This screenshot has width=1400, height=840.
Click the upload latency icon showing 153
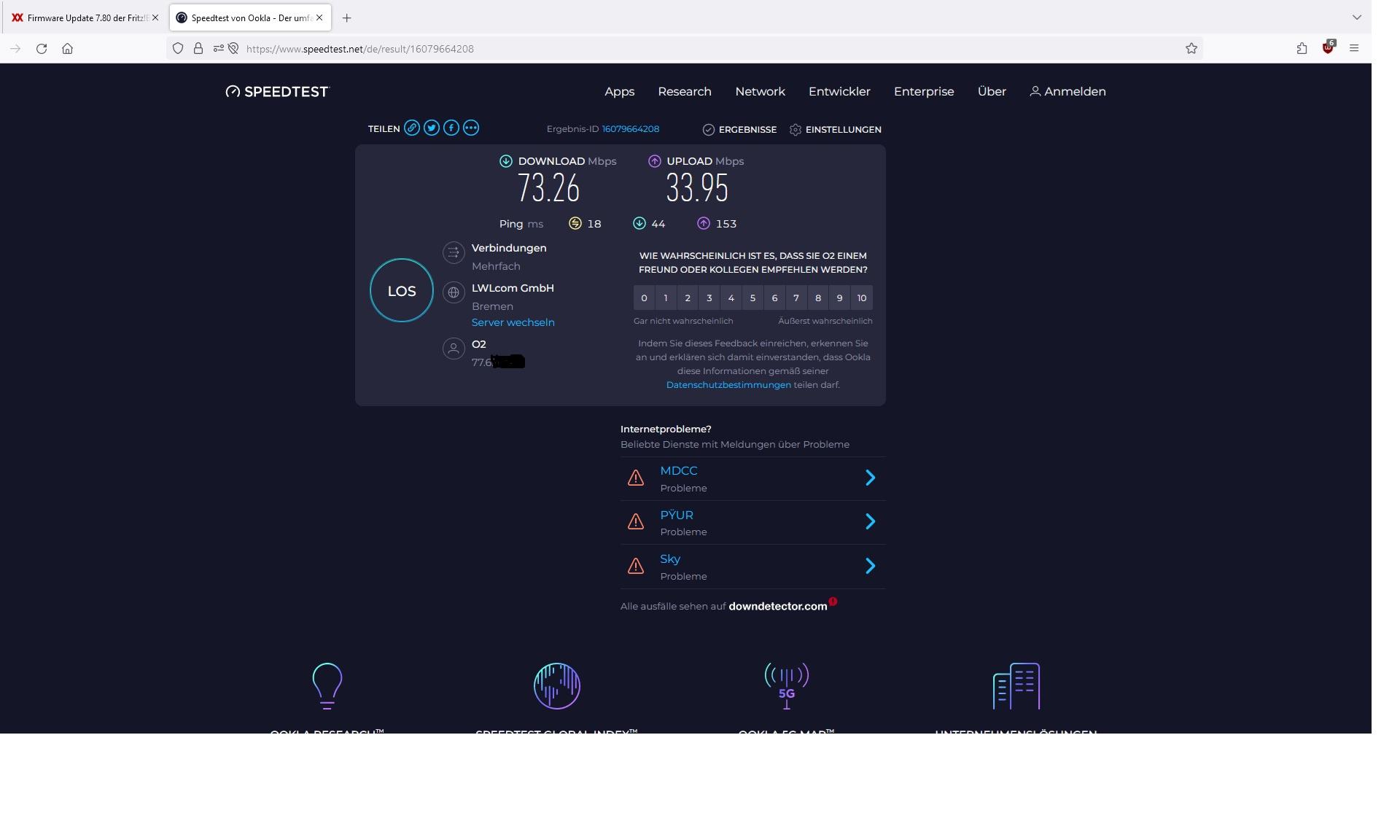[x=704, y=224]
